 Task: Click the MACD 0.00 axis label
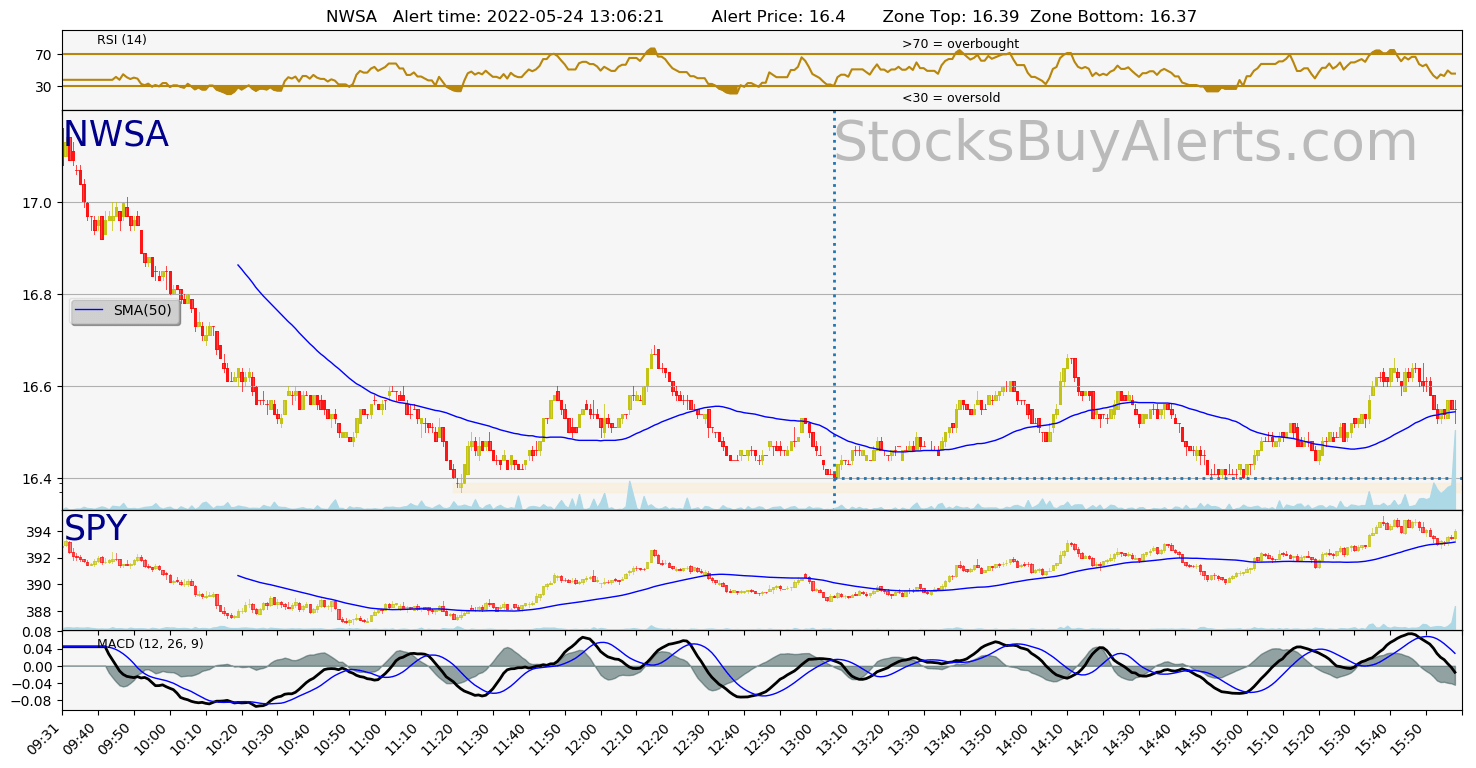pos(39,667)
